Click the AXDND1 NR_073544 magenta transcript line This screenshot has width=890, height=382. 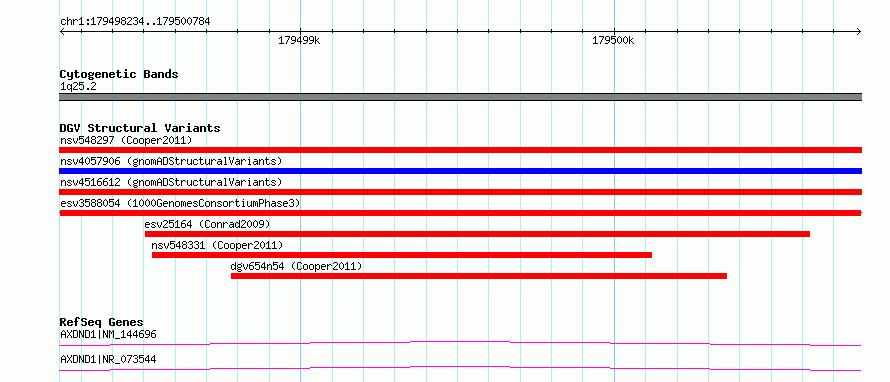pos(460,368)
